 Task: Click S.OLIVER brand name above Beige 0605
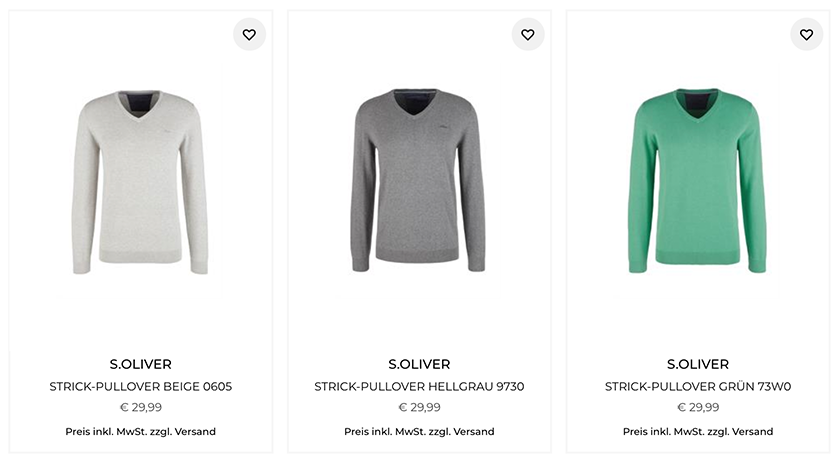click(x=140, y=364)
